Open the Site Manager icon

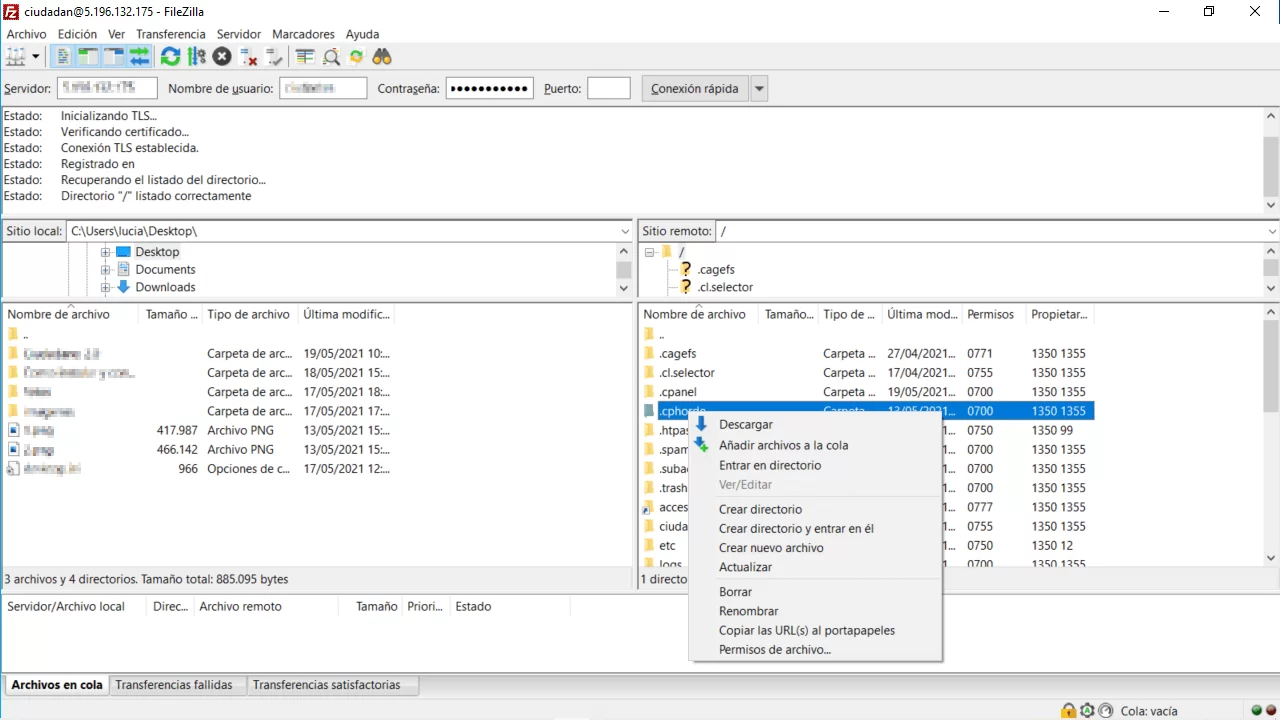pos(16,57)
